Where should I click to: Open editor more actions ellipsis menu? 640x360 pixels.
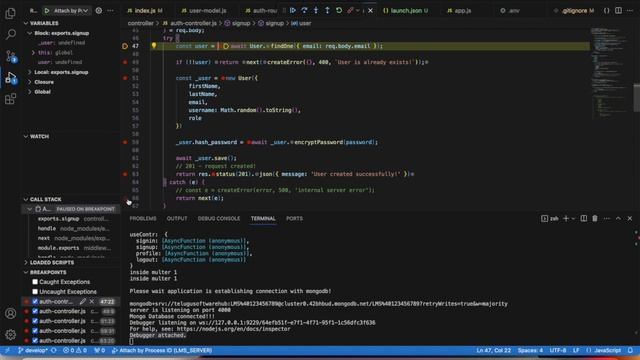click(630, 11)
